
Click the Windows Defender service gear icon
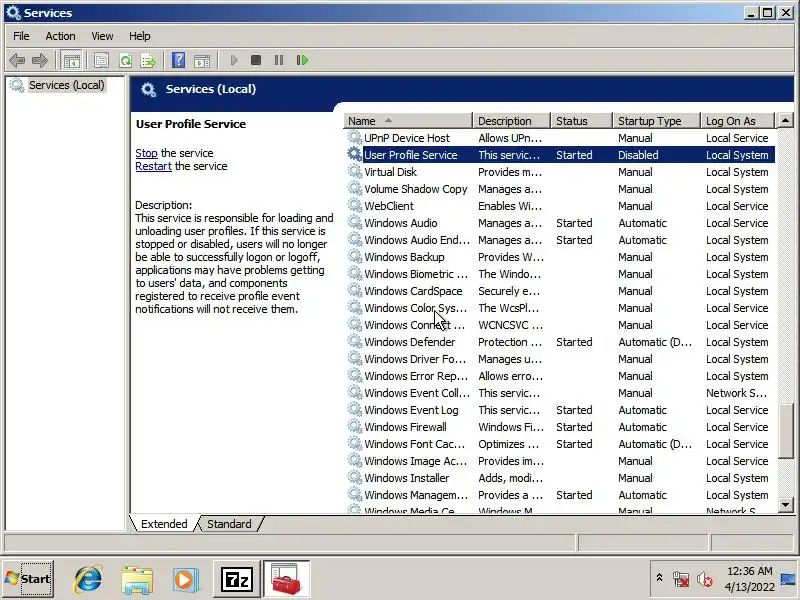354,341
